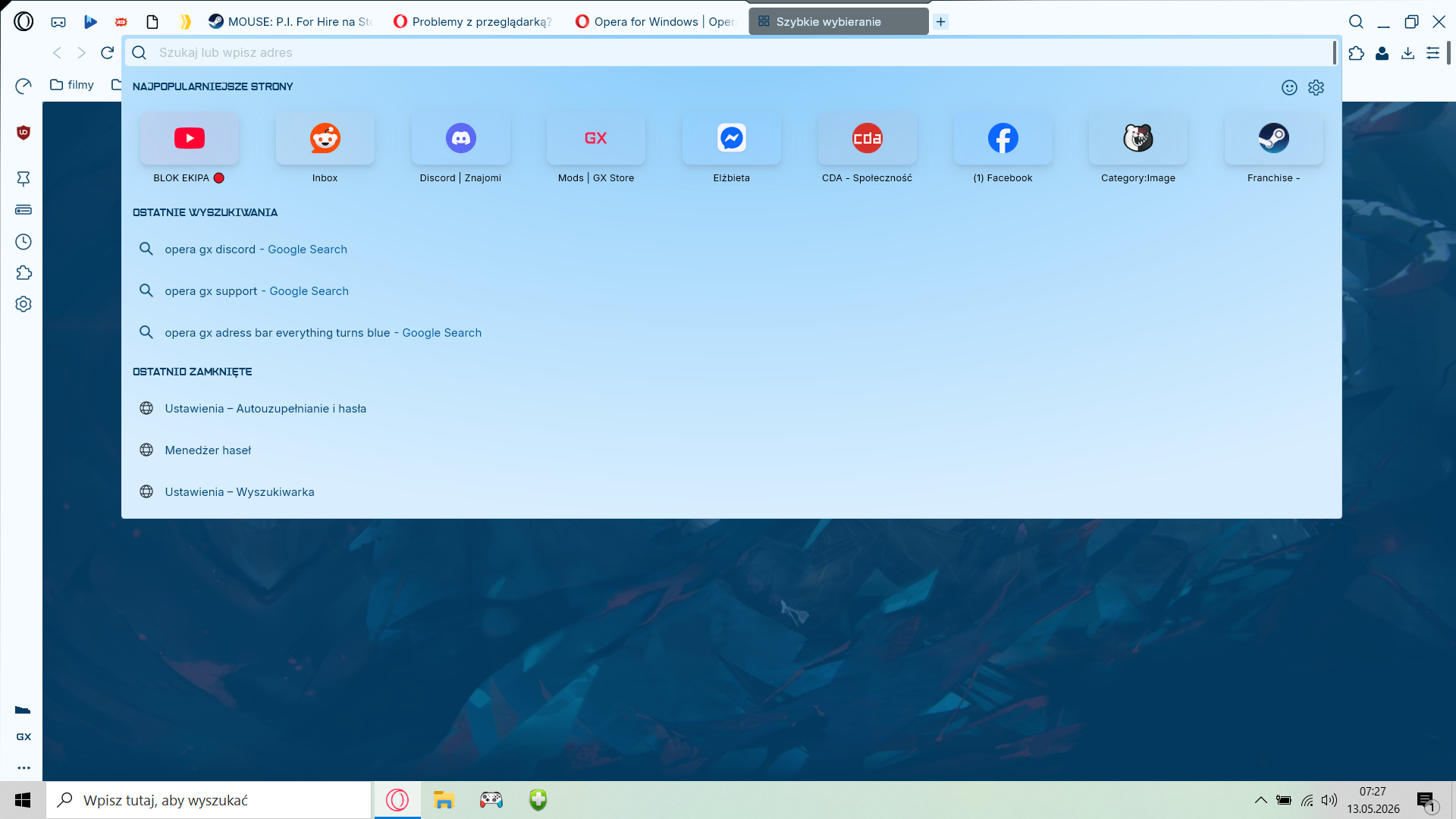
Task: Open the pinboards pin icon in sidebar
Action: 24,179
